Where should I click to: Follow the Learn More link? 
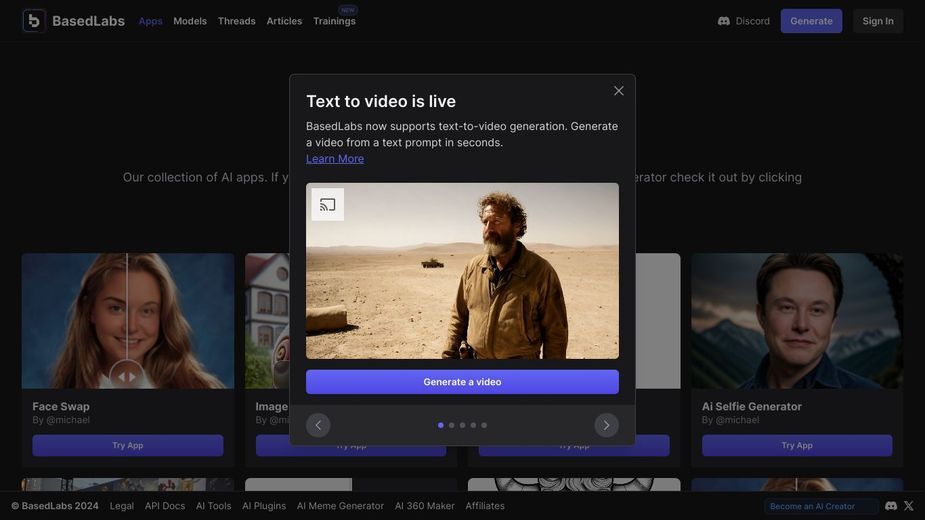pyautogui.click(x=334, y=159)
